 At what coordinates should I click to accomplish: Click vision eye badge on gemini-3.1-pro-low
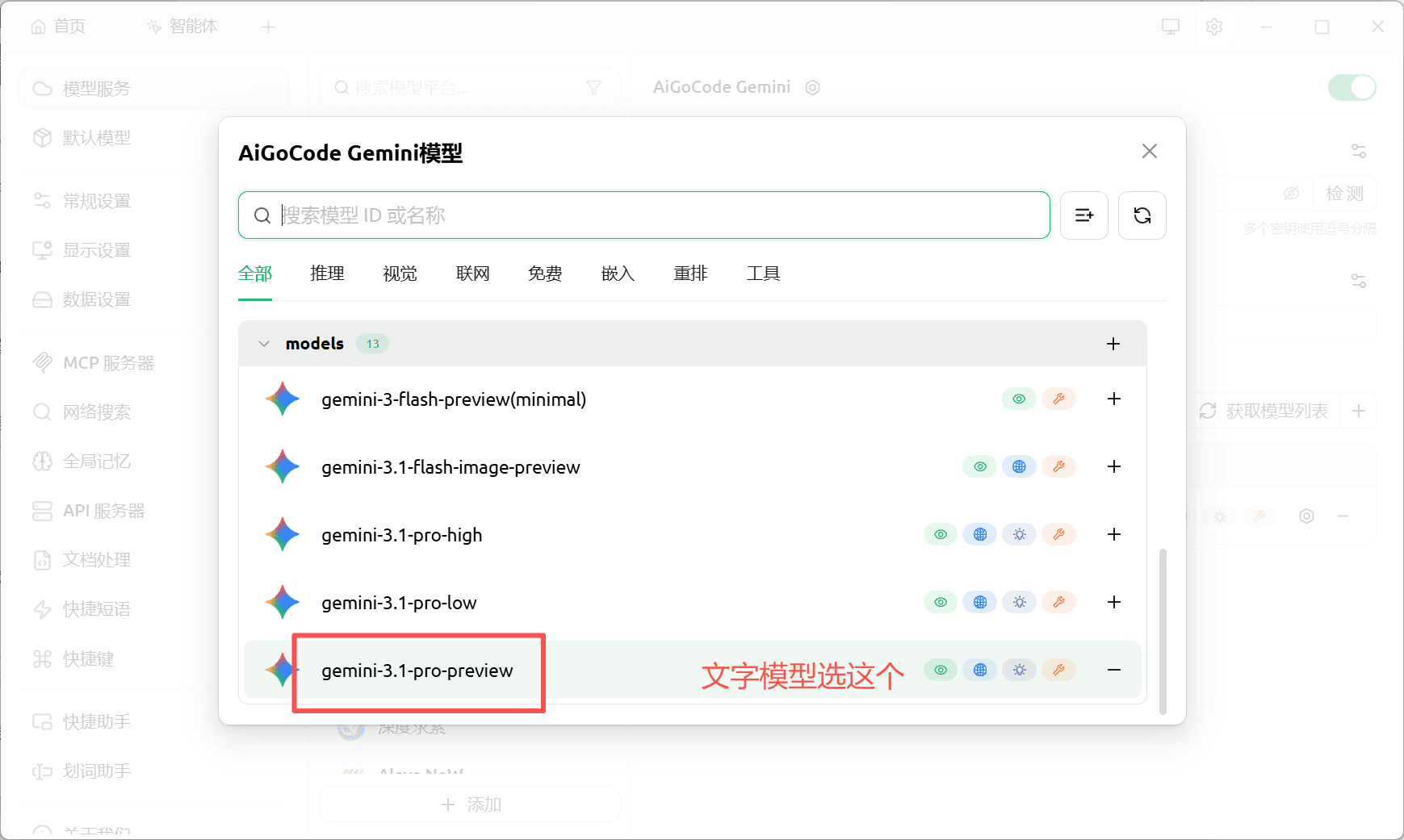coord(941,602)
